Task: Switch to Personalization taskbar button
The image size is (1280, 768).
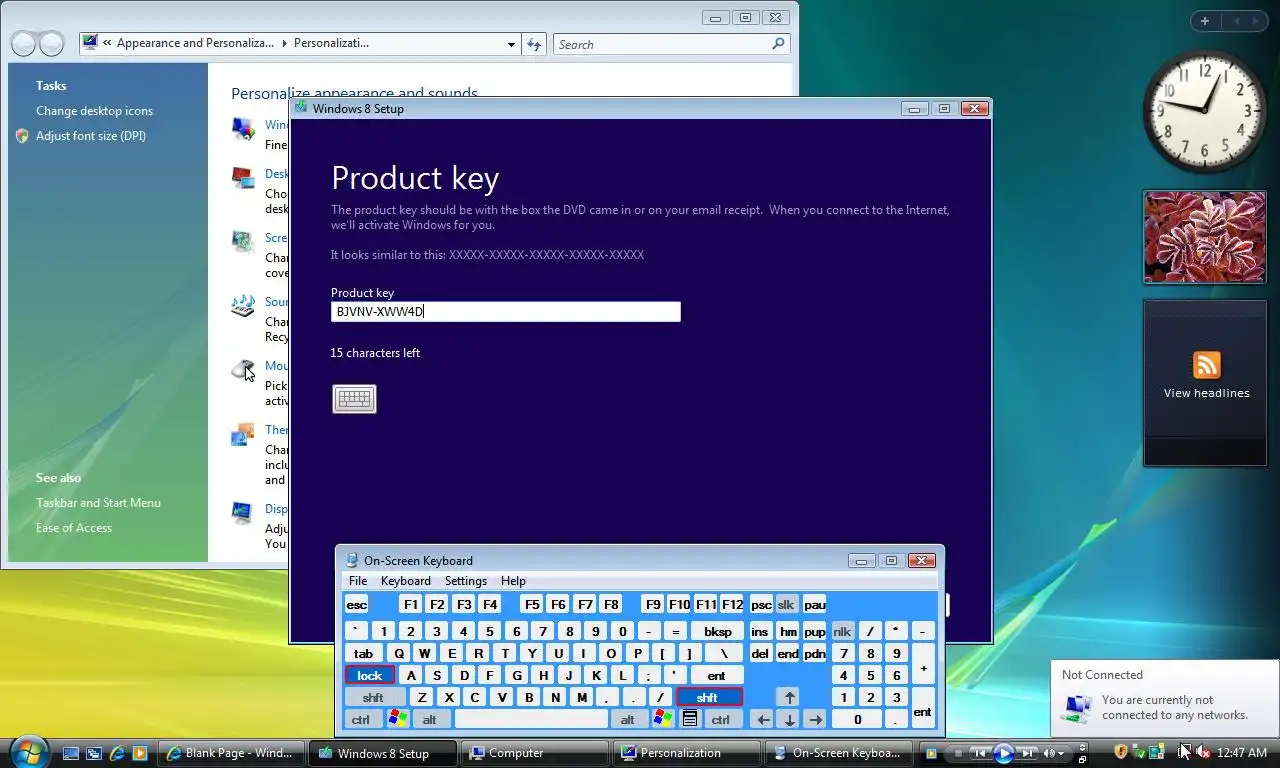Action: tap(686, 753)
